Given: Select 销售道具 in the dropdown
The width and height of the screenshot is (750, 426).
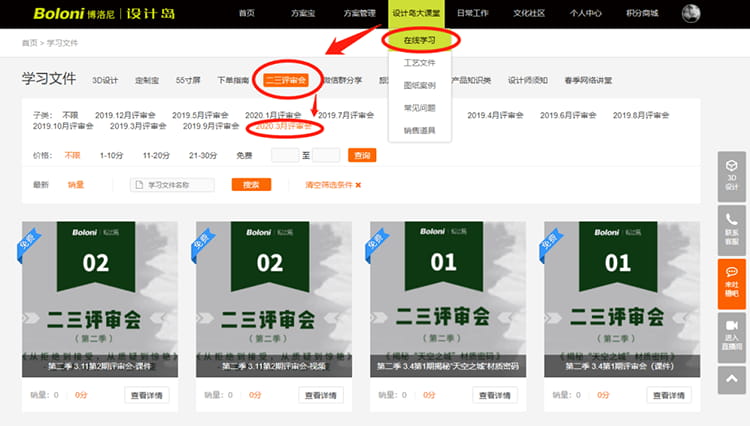Looking at the screenshot, I should 419,130.
